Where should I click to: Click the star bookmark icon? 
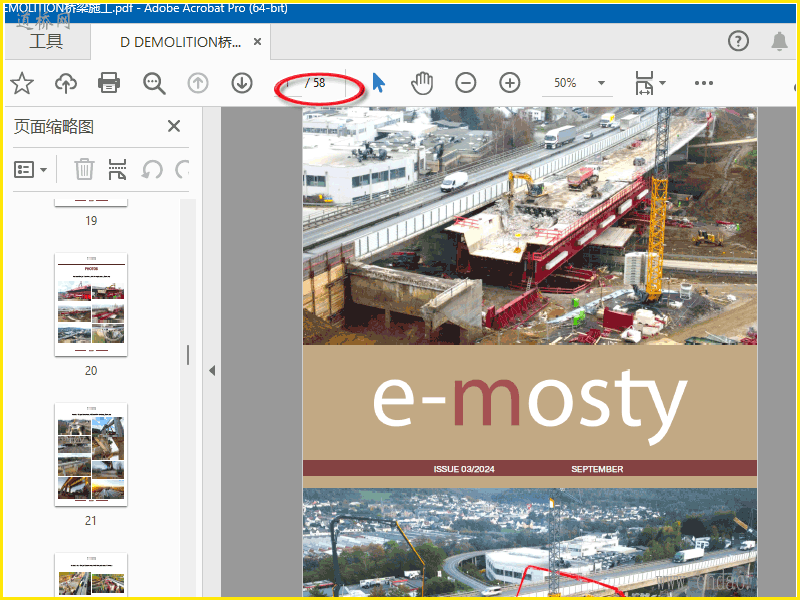[x=21, y=83]
